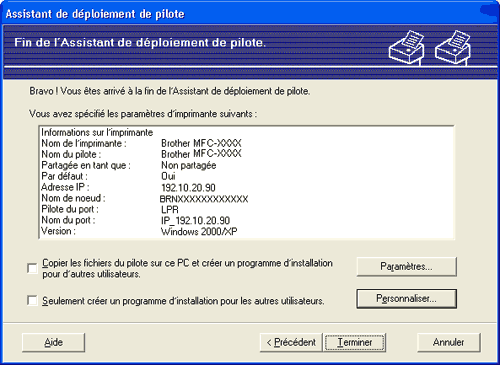Select the Pilote du port LPR row
This screenshot has height=365, width=500.
point(110,209)
